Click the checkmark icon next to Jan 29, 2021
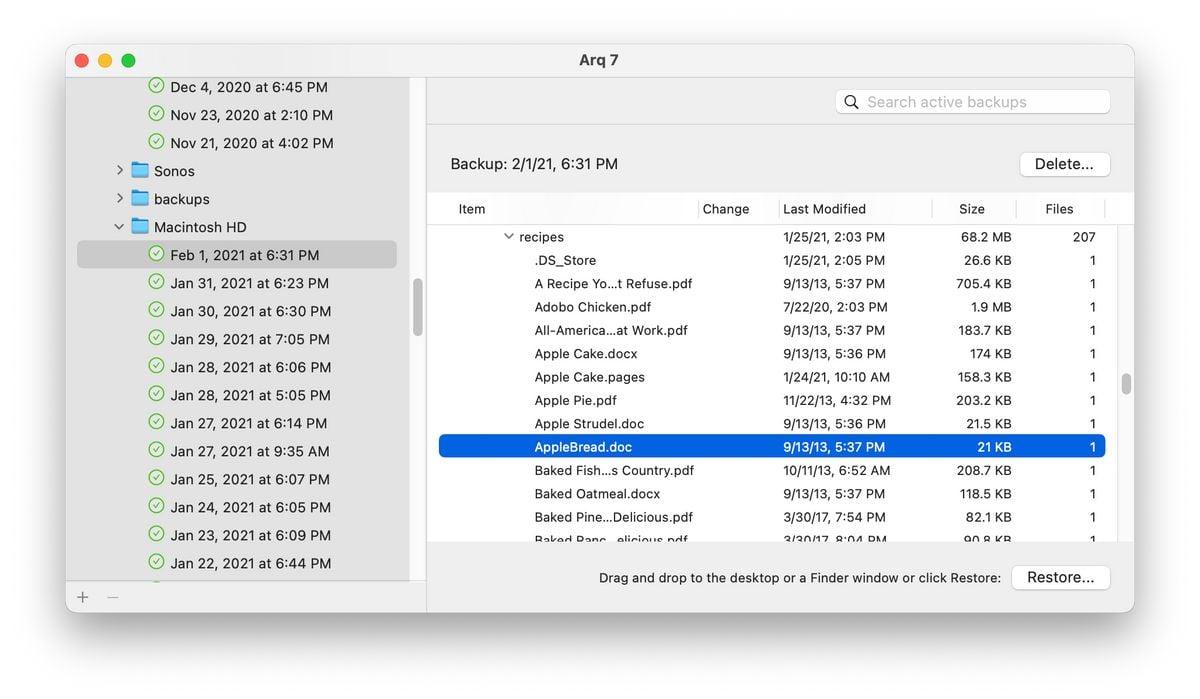 tap(156, 338)
